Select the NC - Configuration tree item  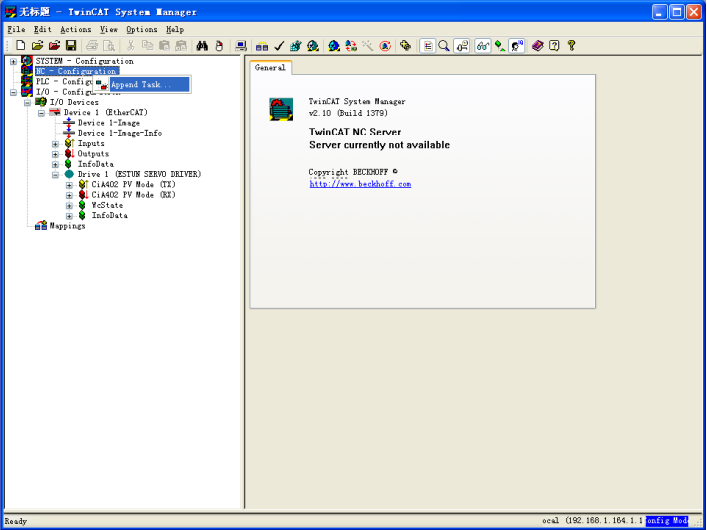pos(76,71)
